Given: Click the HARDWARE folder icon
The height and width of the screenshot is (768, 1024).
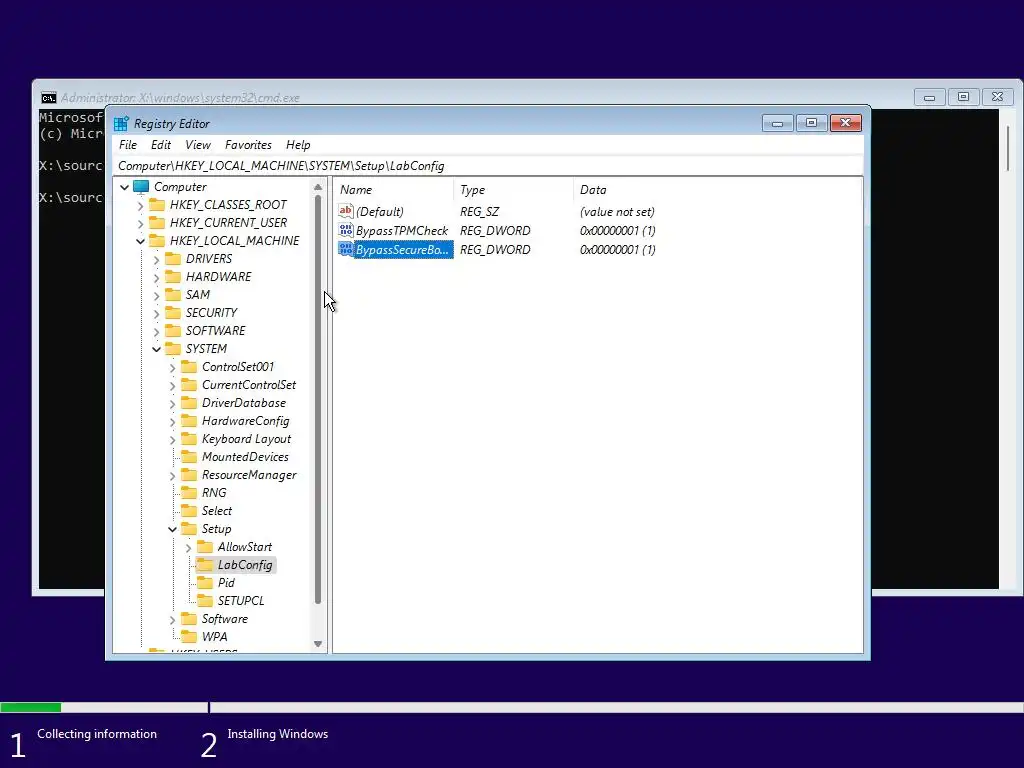Looking at the screenshot, I should pyautogui.click(x=173, y=277).
